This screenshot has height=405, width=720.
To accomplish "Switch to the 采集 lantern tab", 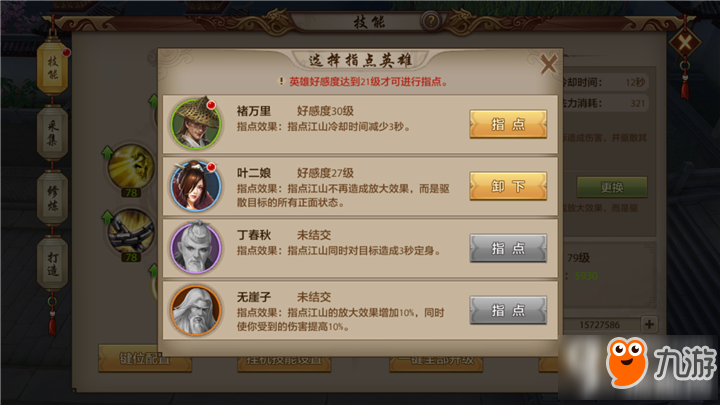I will pyautogui.click(x=52, y=133).
